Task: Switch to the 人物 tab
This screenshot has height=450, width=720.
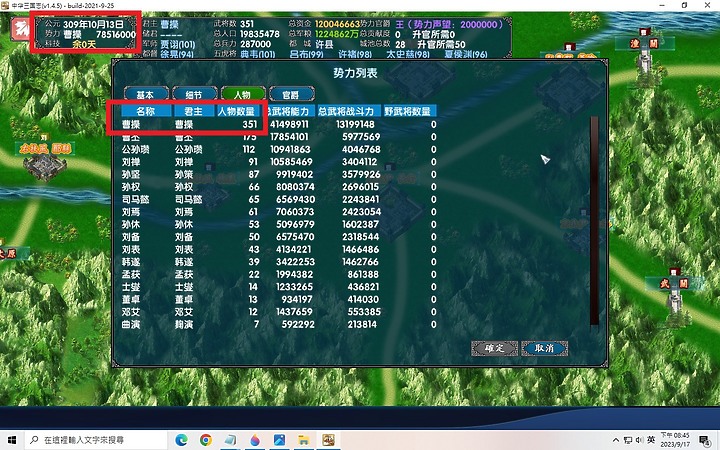Action: pyautogui.click(x=242, y=94)
